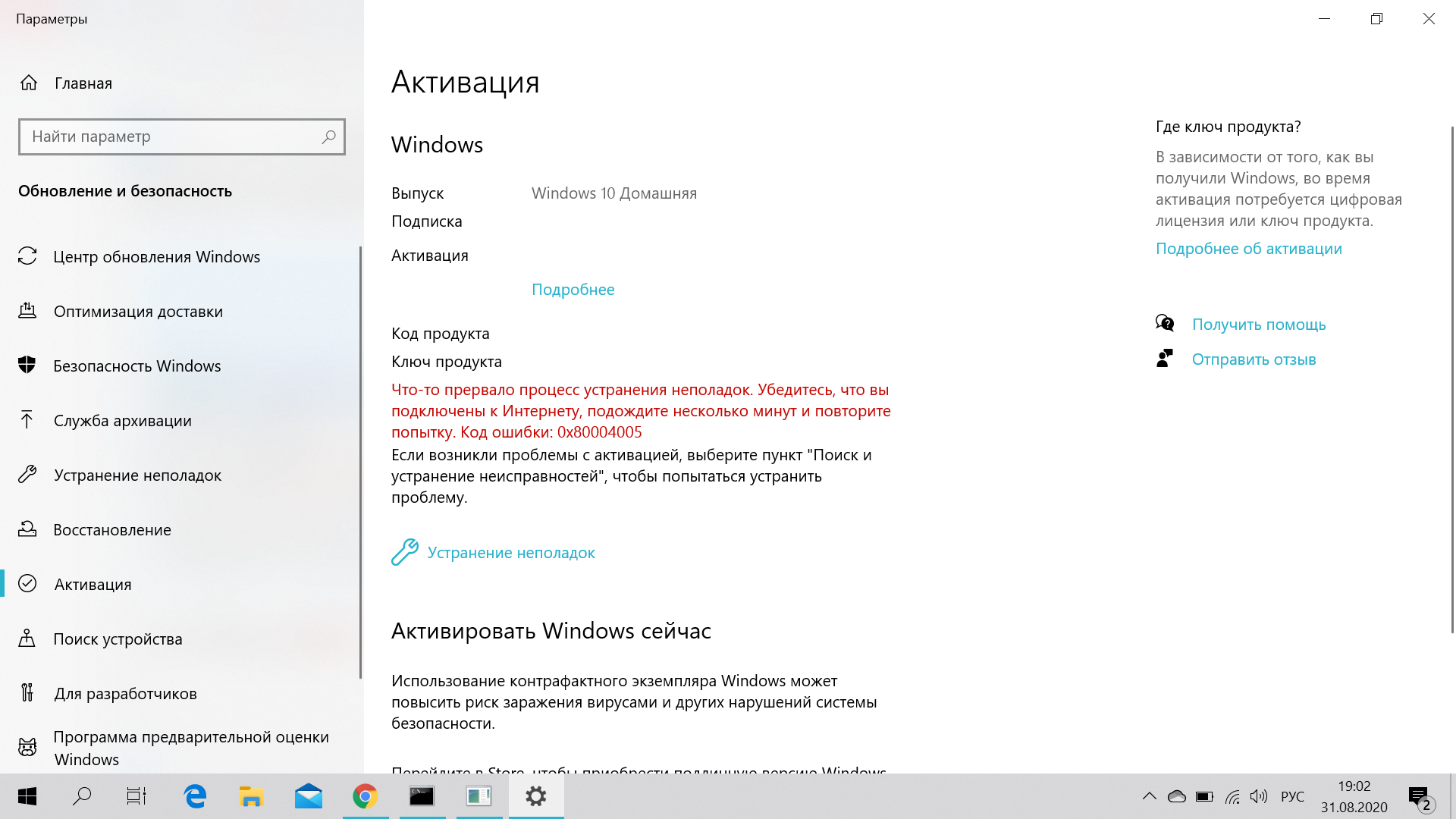The width and height of the screenshot is (1456, 819).
Task: Click the feedback person icon
Action: (x=1165, y=359)
